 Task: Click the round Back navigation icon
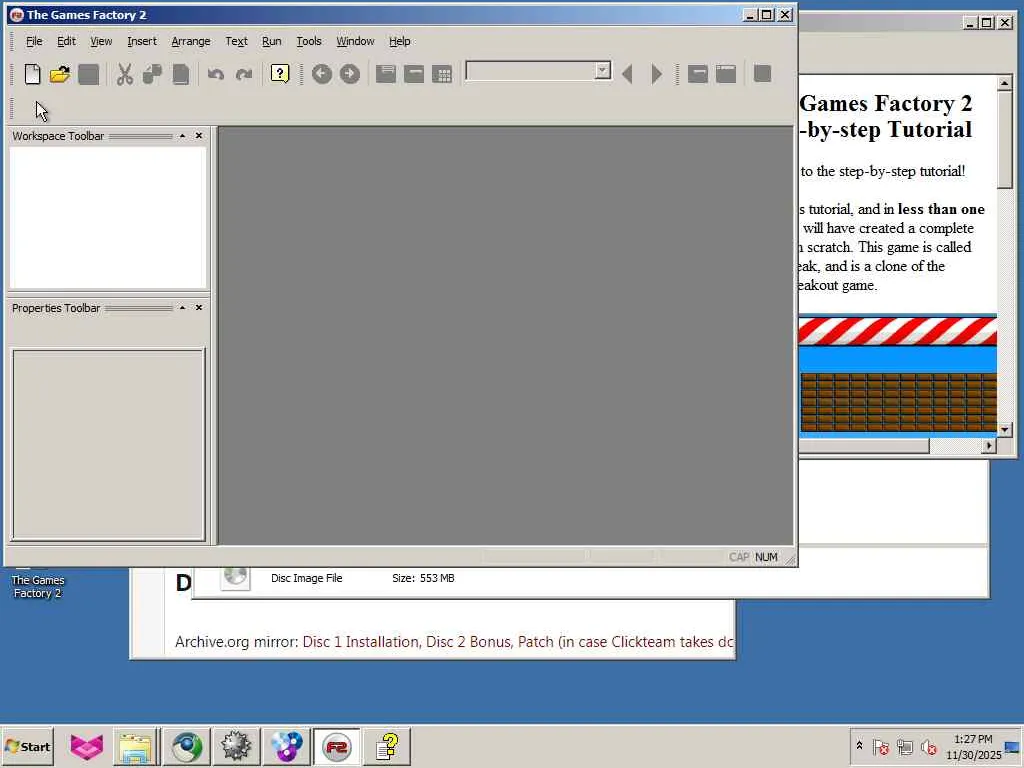point(321,74)
